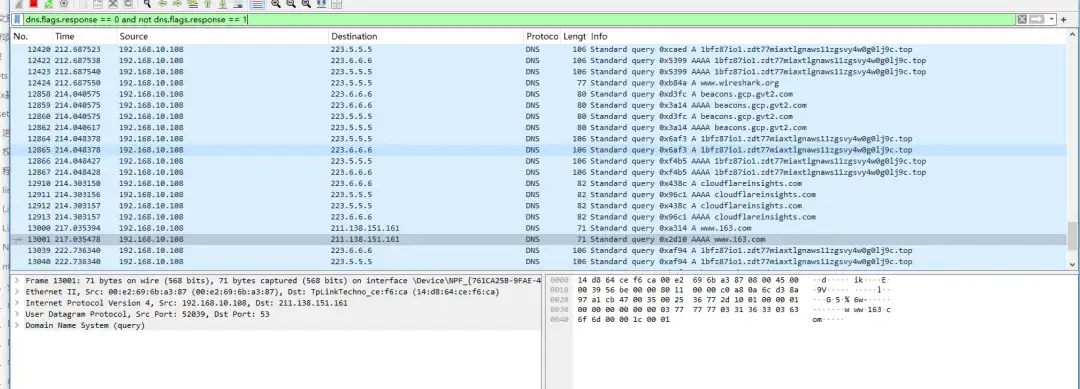Zoom out on packet text
The image size is (1080, 389).
(292, 4)
